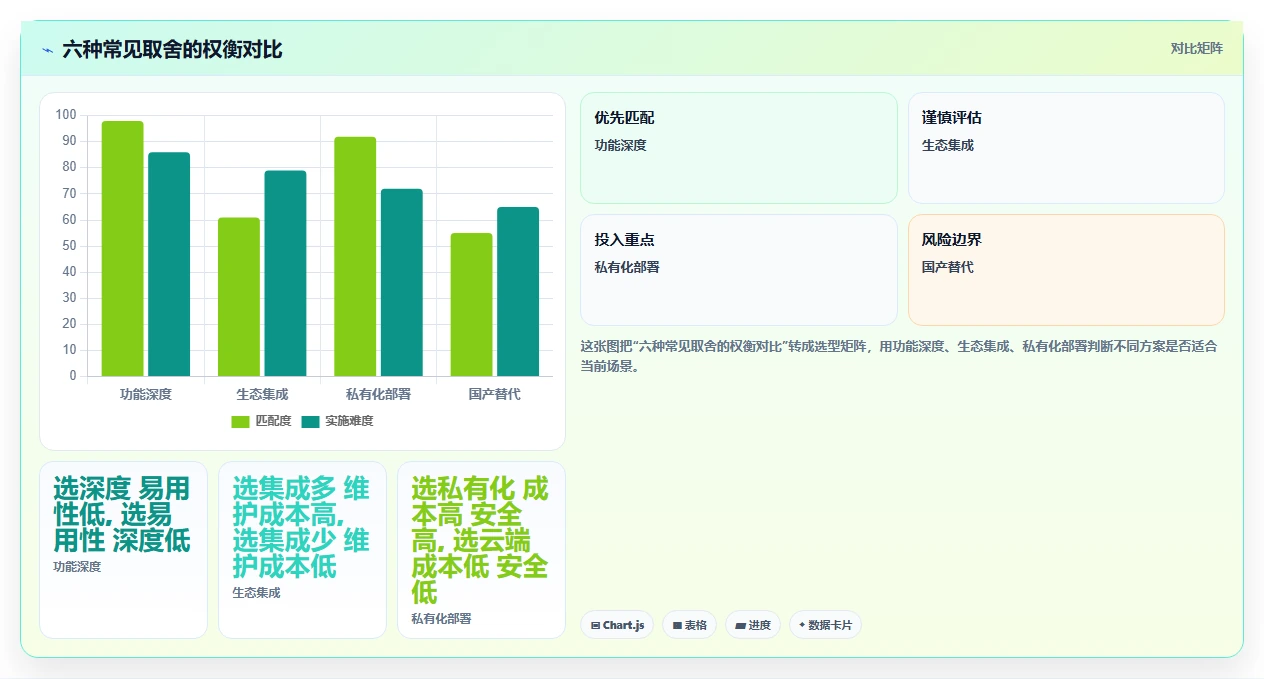The height and width of the screenshot is (679, 1264).
Task: Toggle the 实施难度 legend label
Action: click(349, 421)
